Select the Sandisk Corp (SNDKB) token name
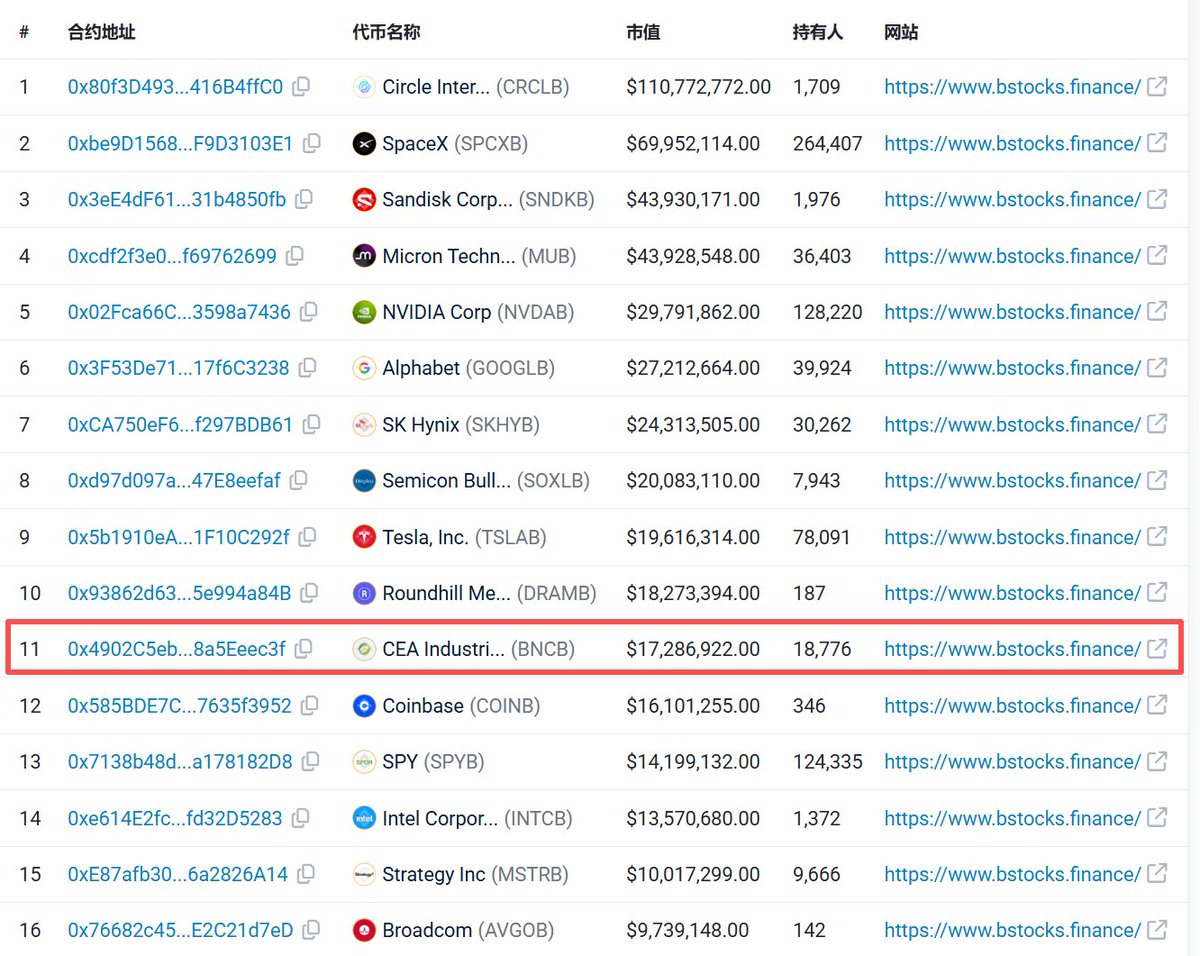Image resolution: width=1200 pixels, height=956 pixels. tap(488, 199)
